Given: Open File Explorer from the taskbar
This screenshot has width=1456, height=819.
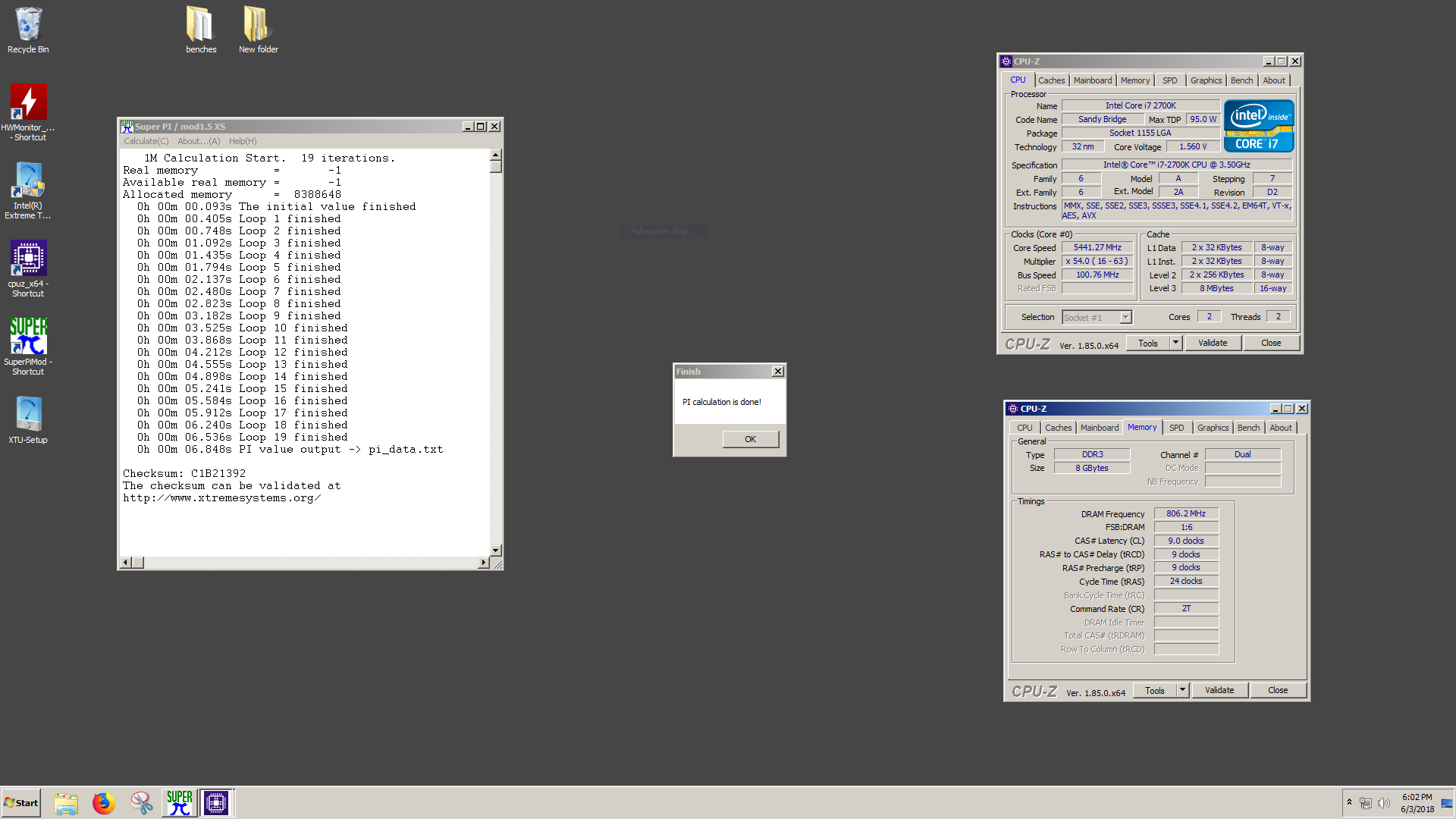Looking at the screenshot, I should point(66,803).
